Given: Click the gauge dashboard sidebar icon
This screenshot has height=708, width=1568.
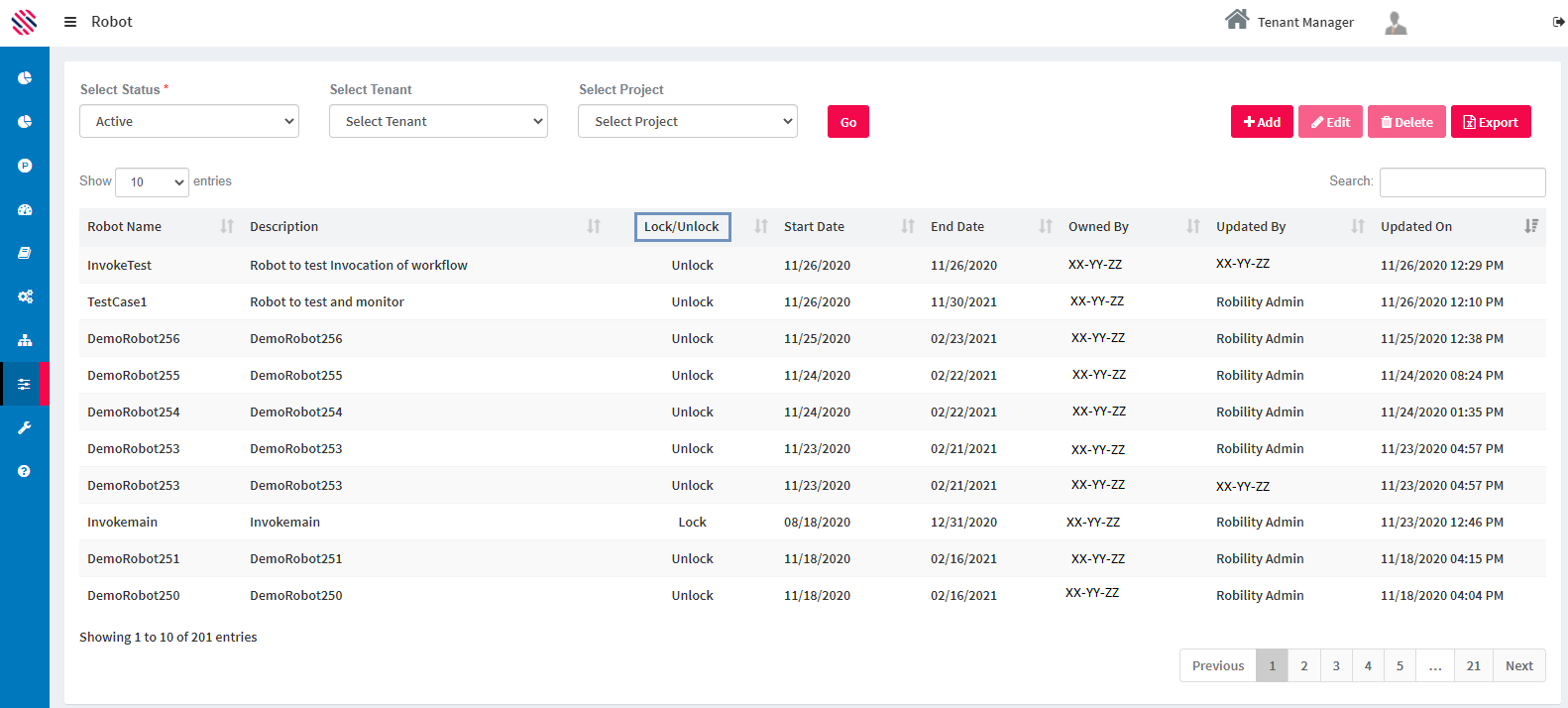Looking at the screenshot, I should point(25,209).
